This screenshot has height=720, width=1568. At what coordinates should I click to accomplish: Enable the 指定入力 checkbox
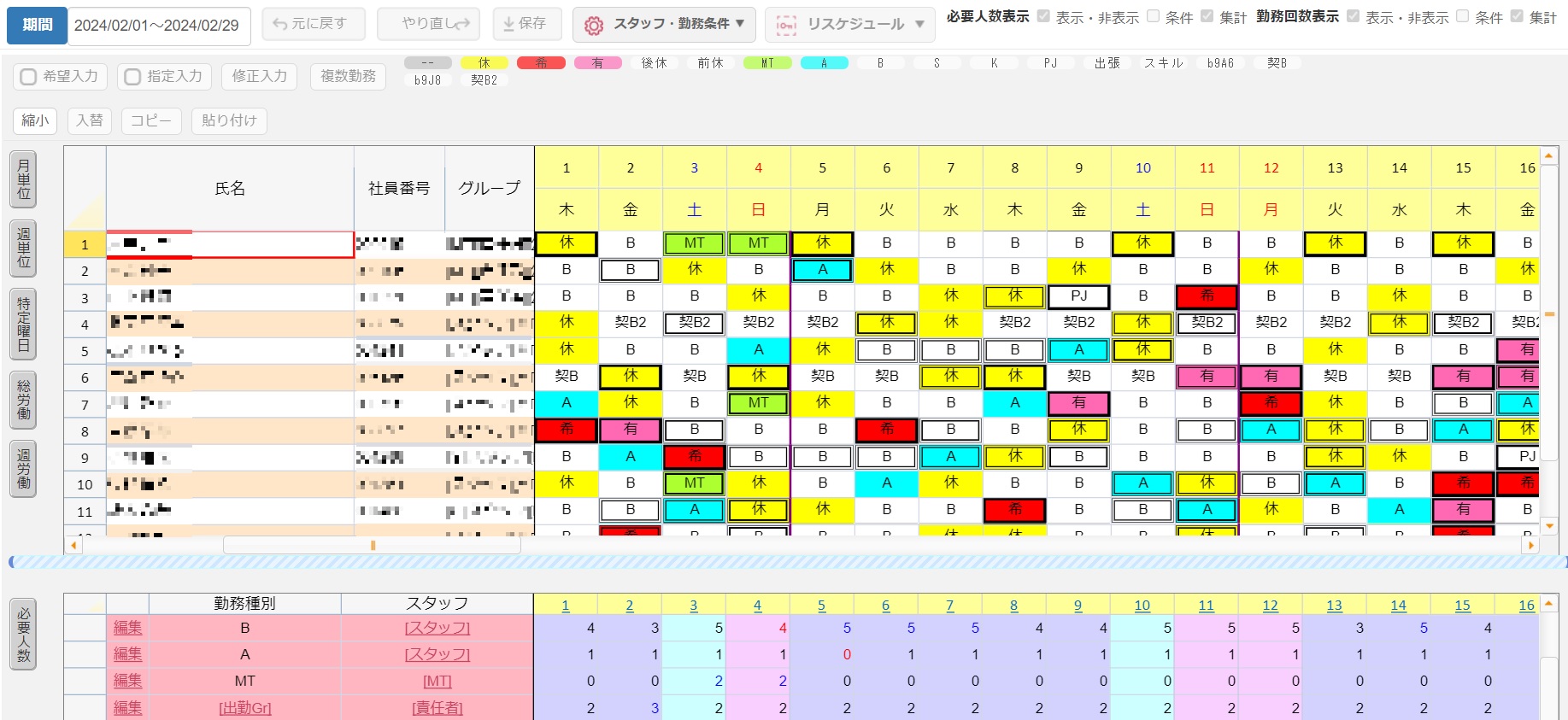[x=132, y=77]
